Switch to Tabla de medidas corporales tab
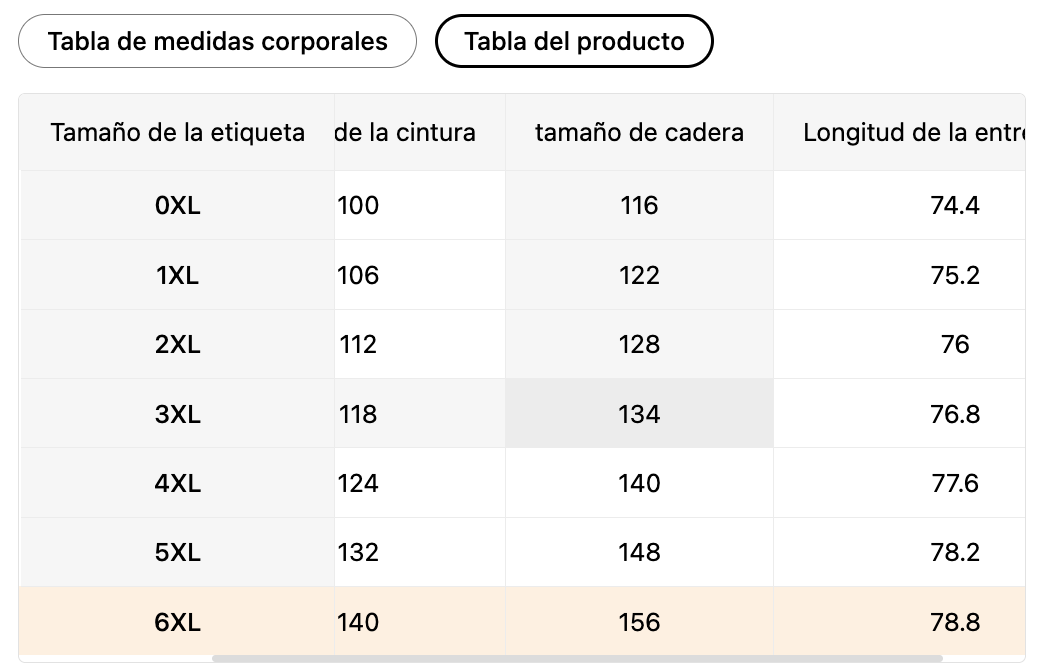This screenshot has width=1046, height=672. [x=217, y=41]
